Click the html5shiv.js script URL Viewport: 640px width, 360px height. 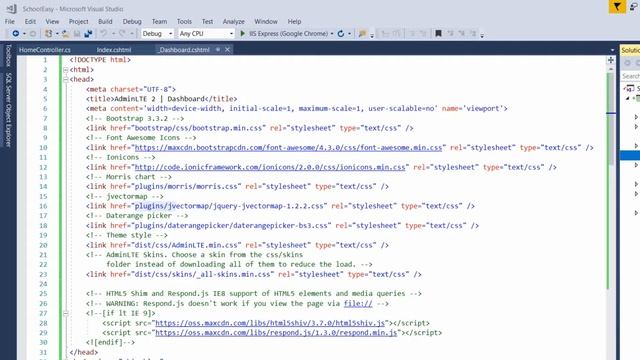coord(270,323)
